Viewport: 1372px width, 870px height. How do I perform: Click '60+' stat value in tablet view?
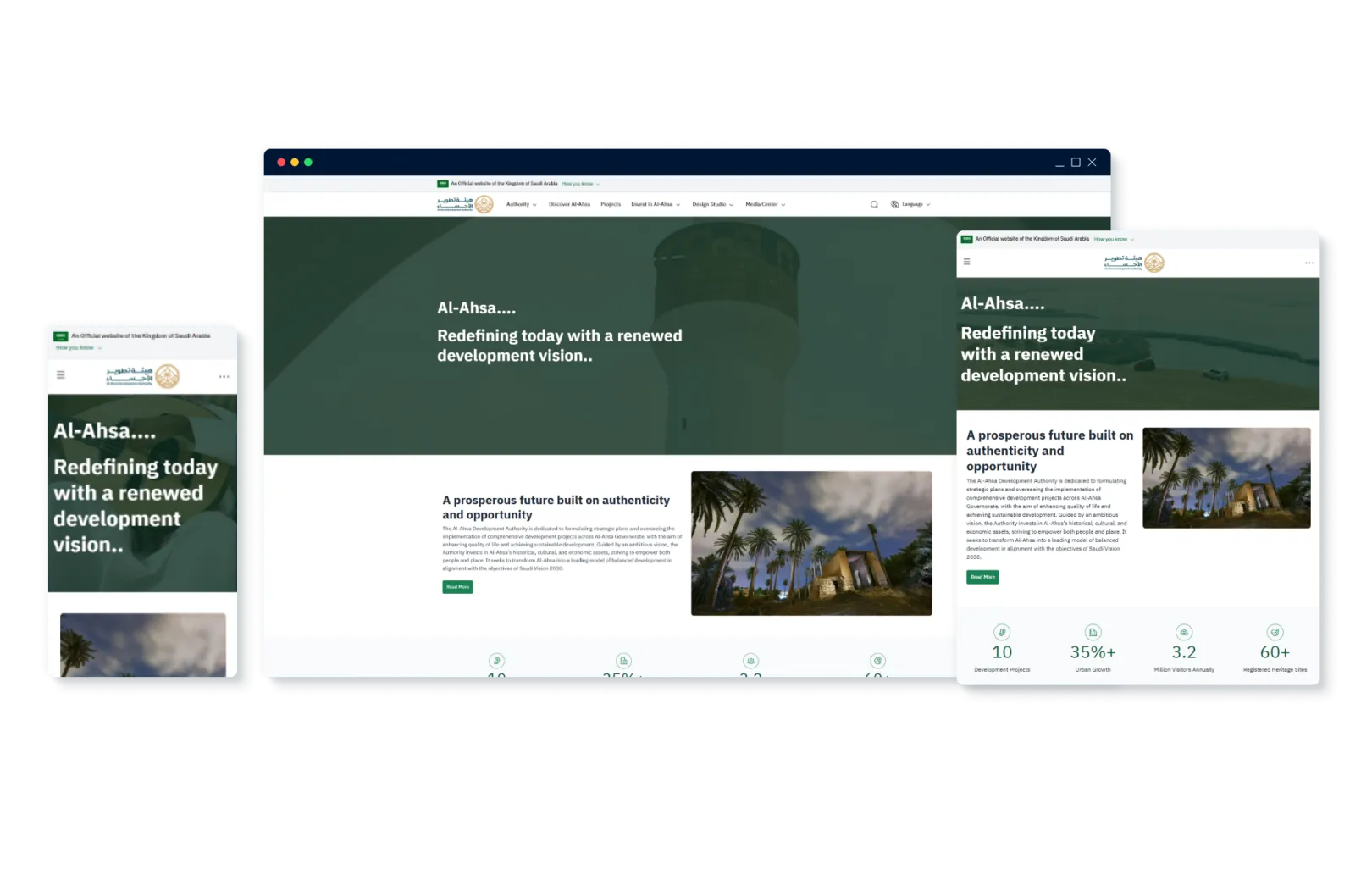(1275, 652)
